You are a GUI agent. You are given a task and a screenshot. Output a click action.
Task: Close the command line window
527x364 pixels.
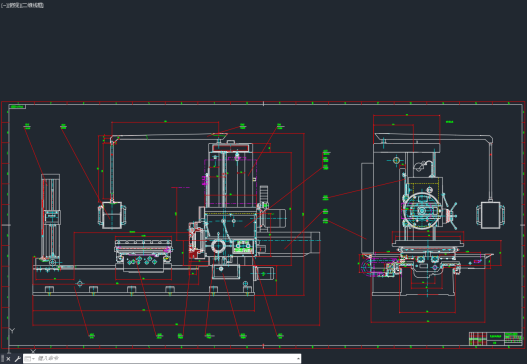(x=8, y=359)
